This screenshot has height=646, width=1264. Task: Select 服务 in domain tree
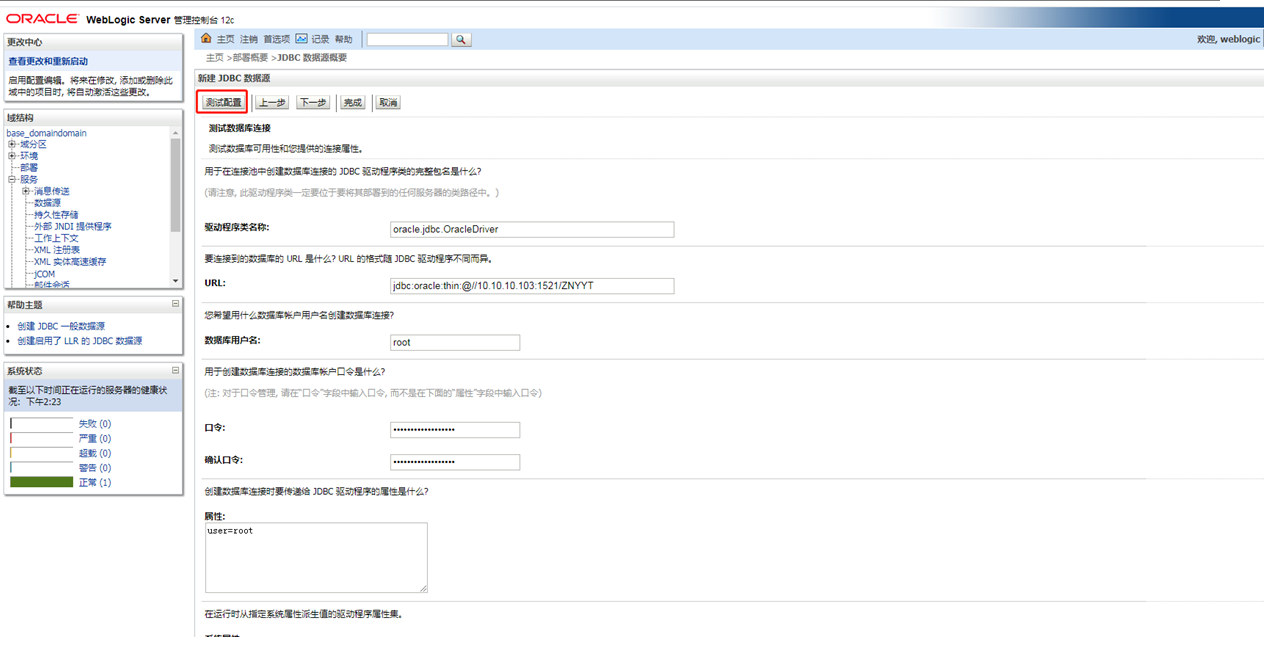coord(29,179)
